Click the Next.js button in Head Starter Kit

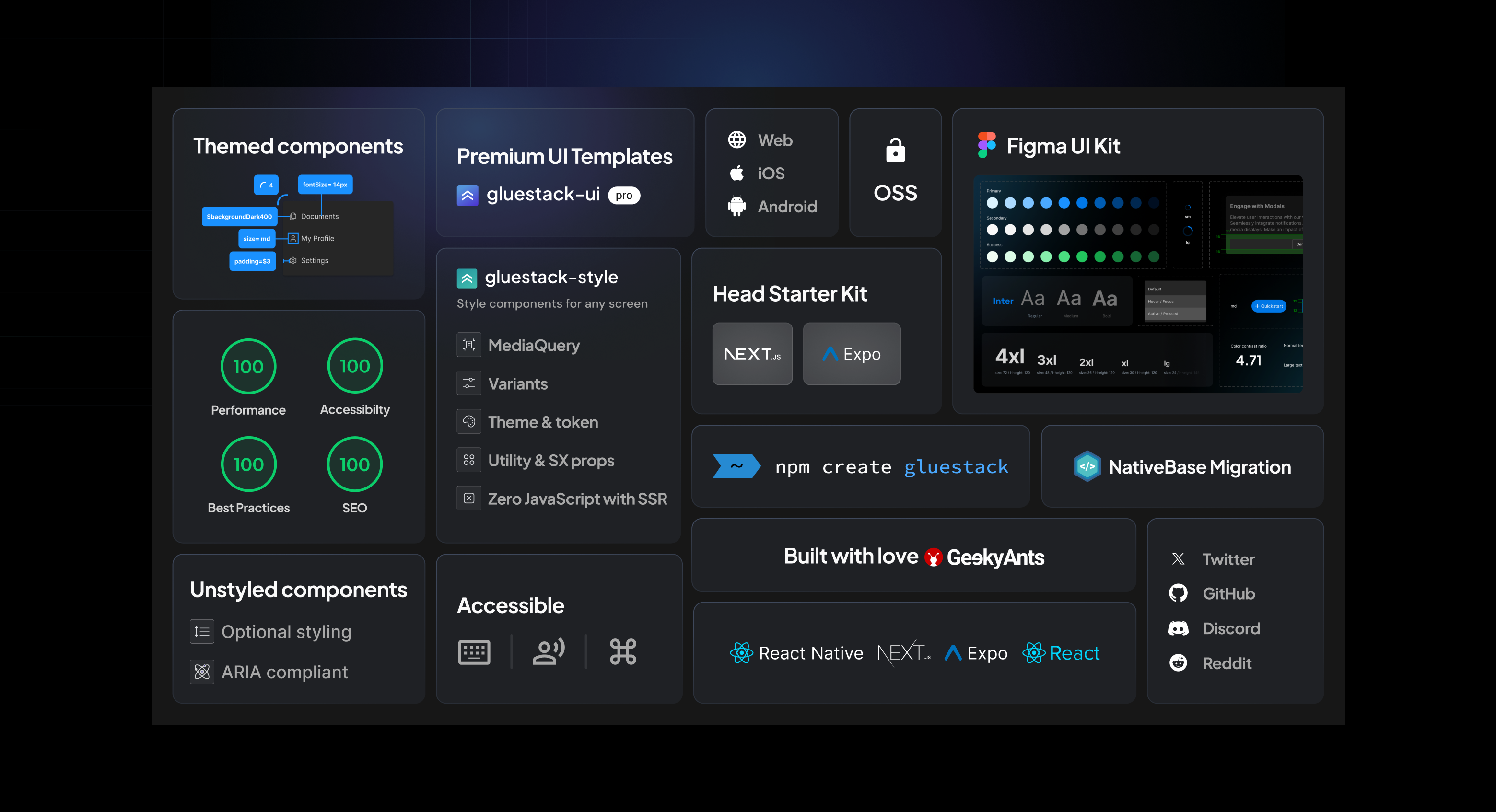pos(752,353)
